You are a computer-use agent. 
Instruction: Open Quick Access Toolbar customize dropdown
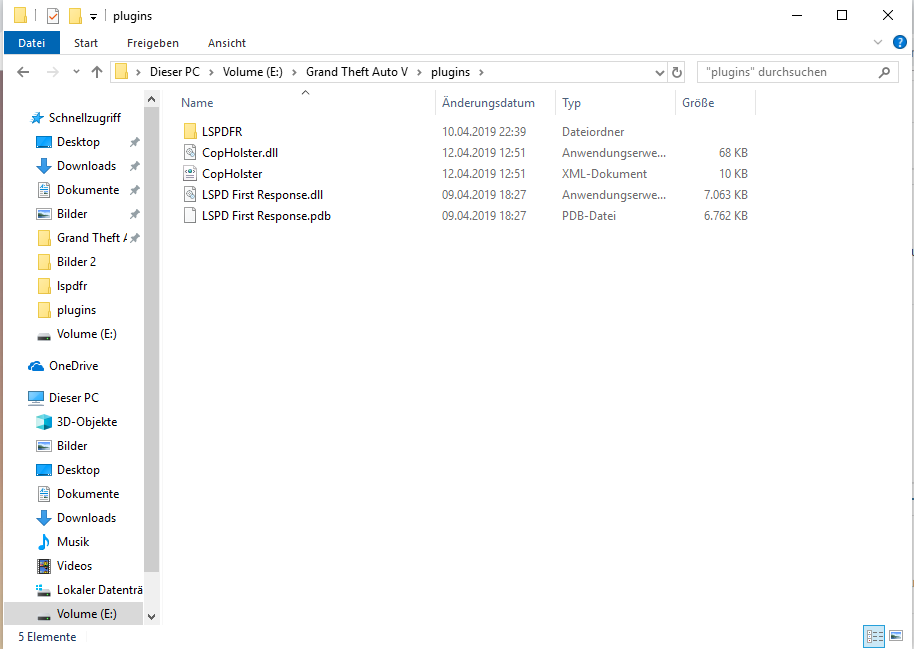93,17
